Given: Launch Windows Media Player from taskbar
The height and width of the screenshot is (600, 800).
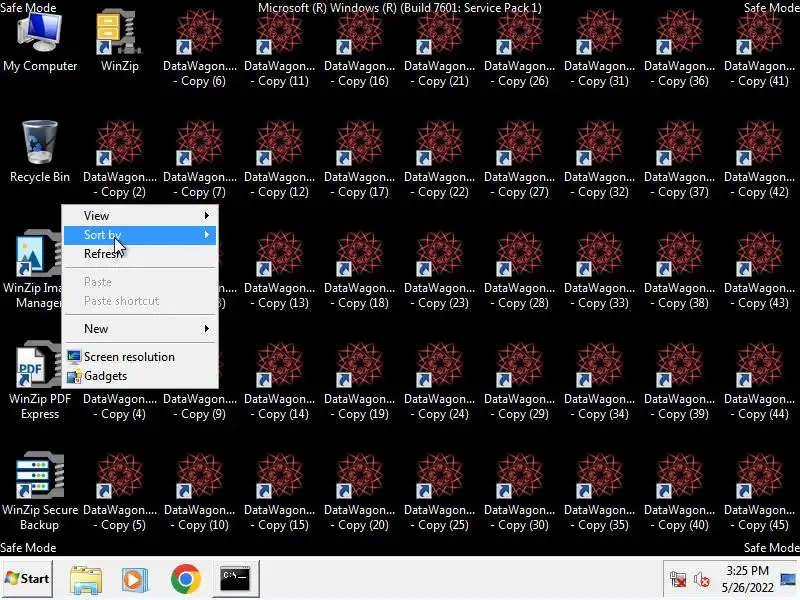Looking at the screenshot, I should click(134, 580).
